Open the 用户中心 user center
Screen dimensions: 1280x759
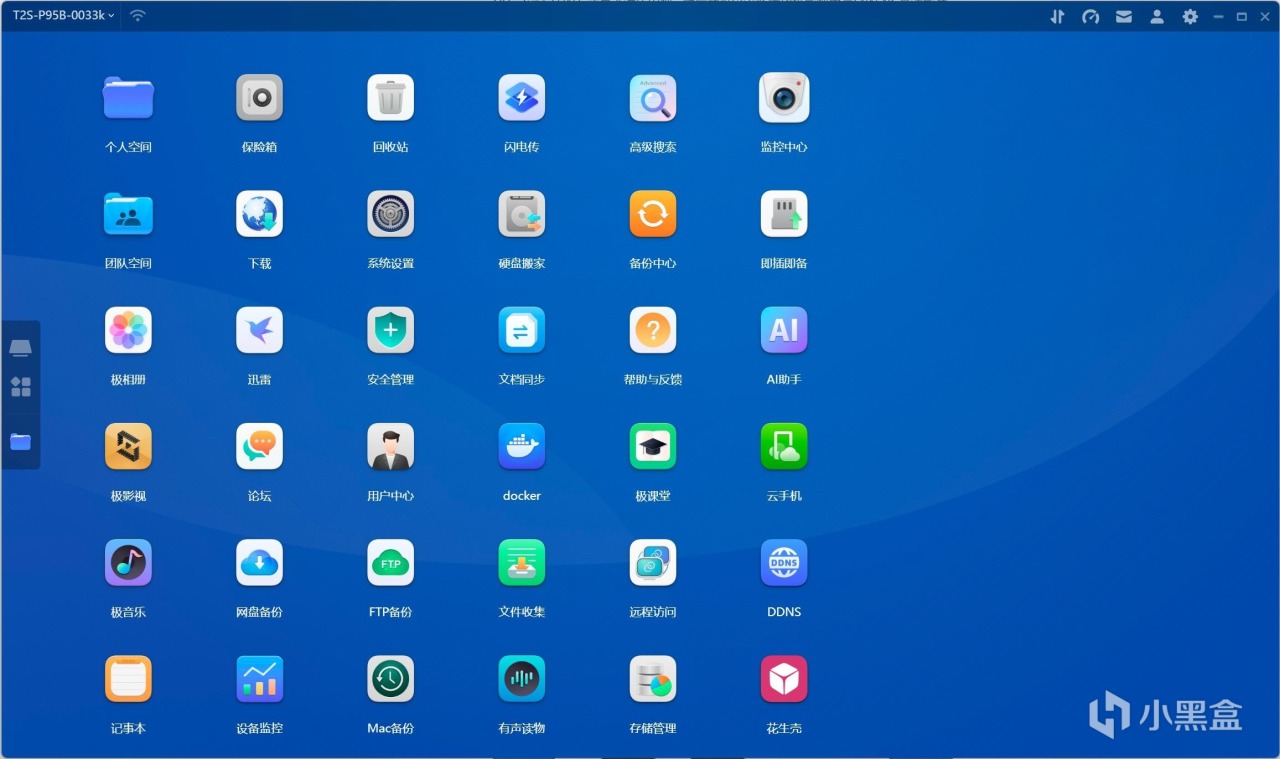pos(390,446)
